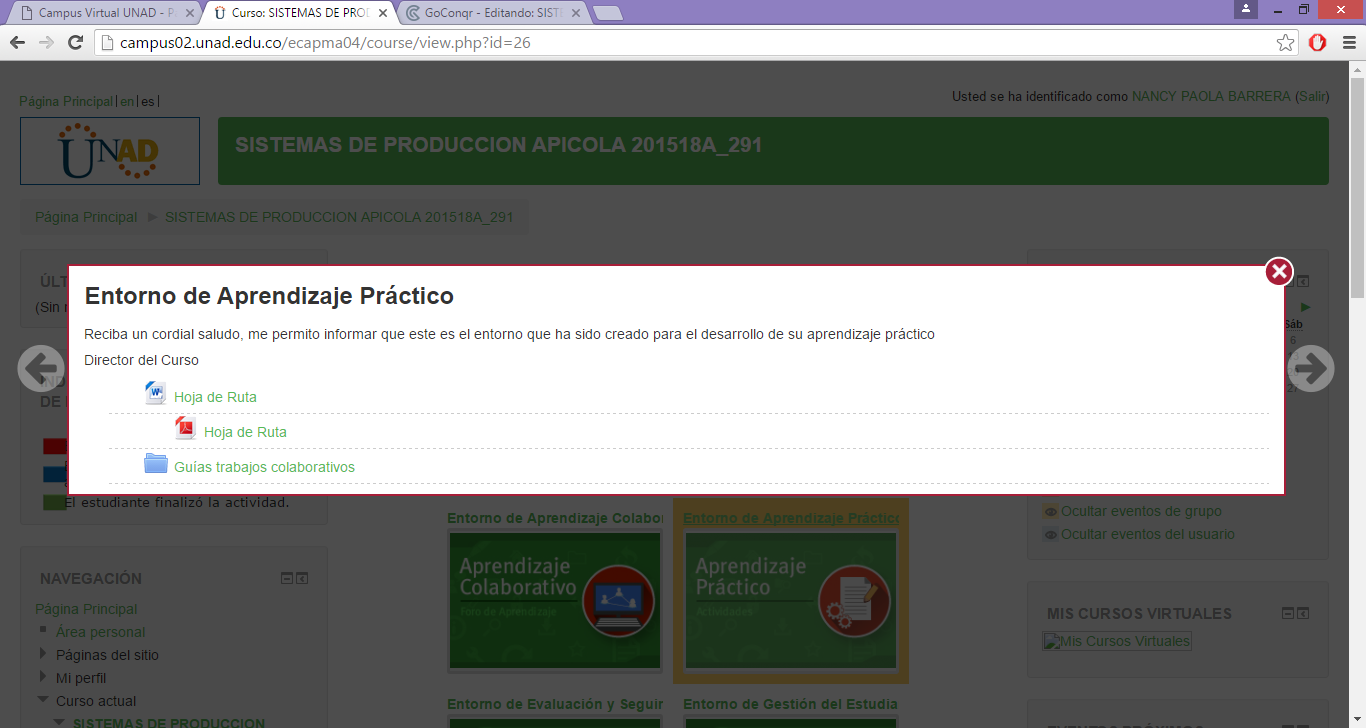
Task: Collapse the Navegación block with minus icon
Action: [287, 578]
